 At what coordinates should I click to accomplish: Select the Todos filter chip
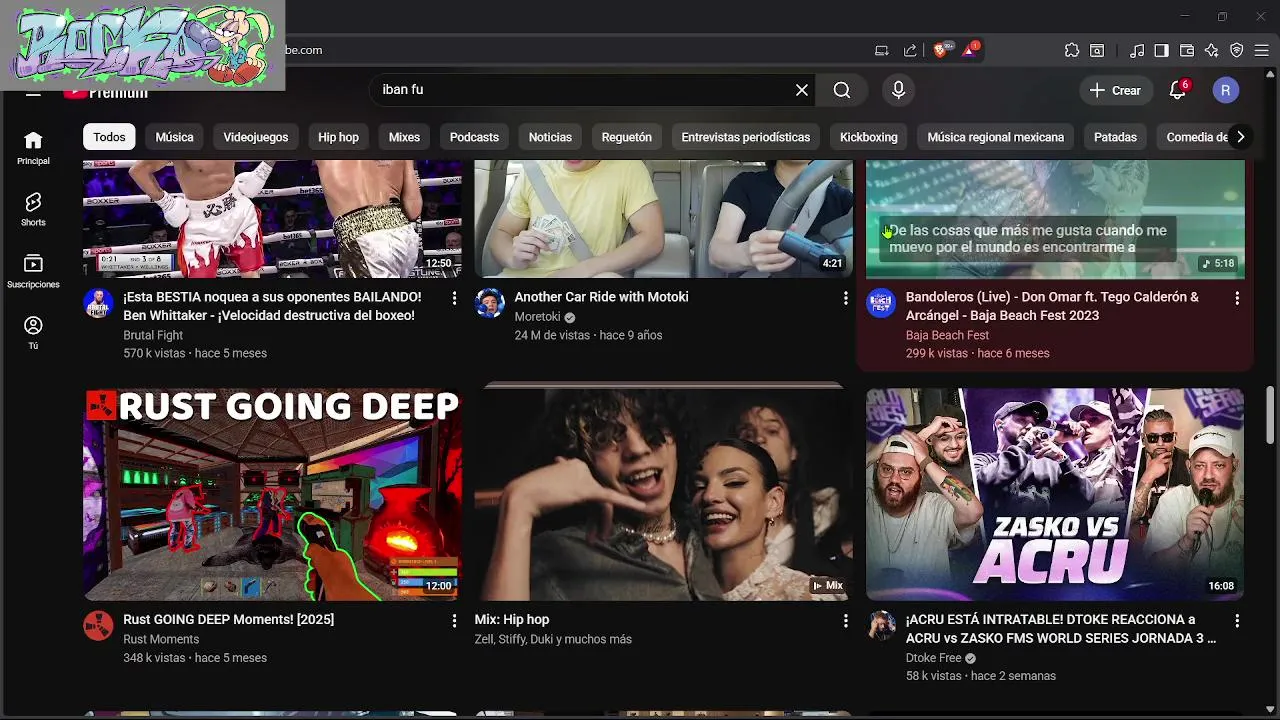(x=109, y=137)
